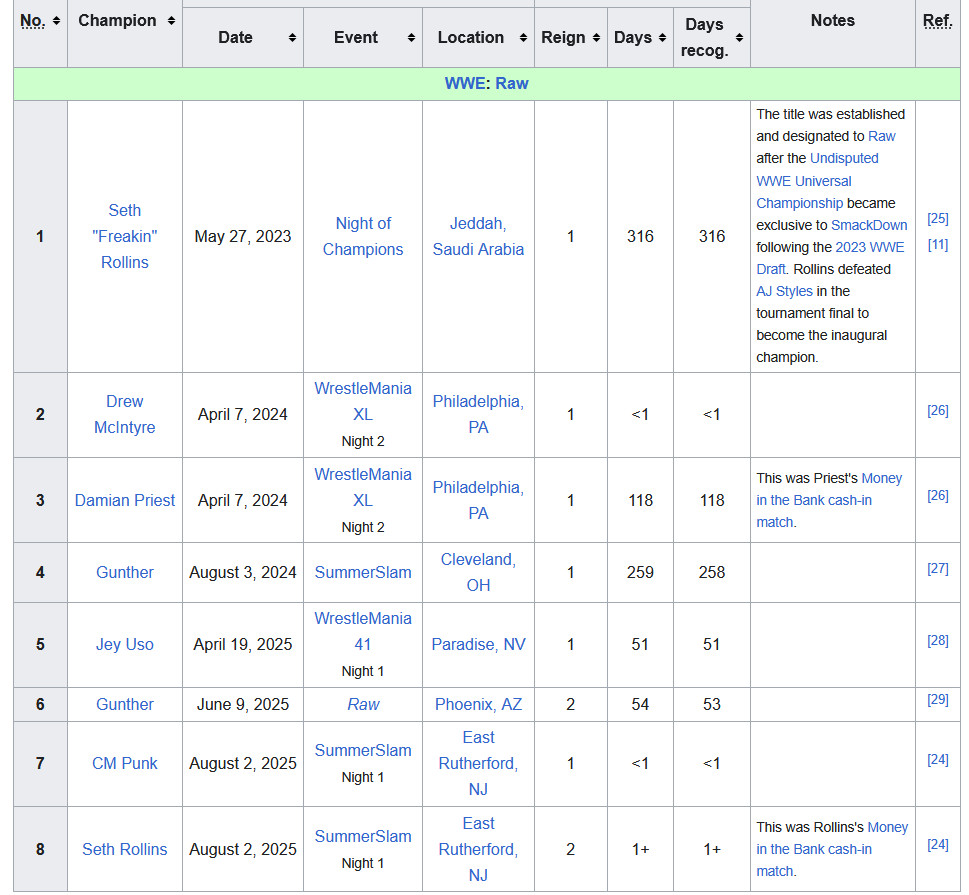Visit the Jey Uso link
The image size is (969, 895).
pyautogui.click(x=125, y=644)
